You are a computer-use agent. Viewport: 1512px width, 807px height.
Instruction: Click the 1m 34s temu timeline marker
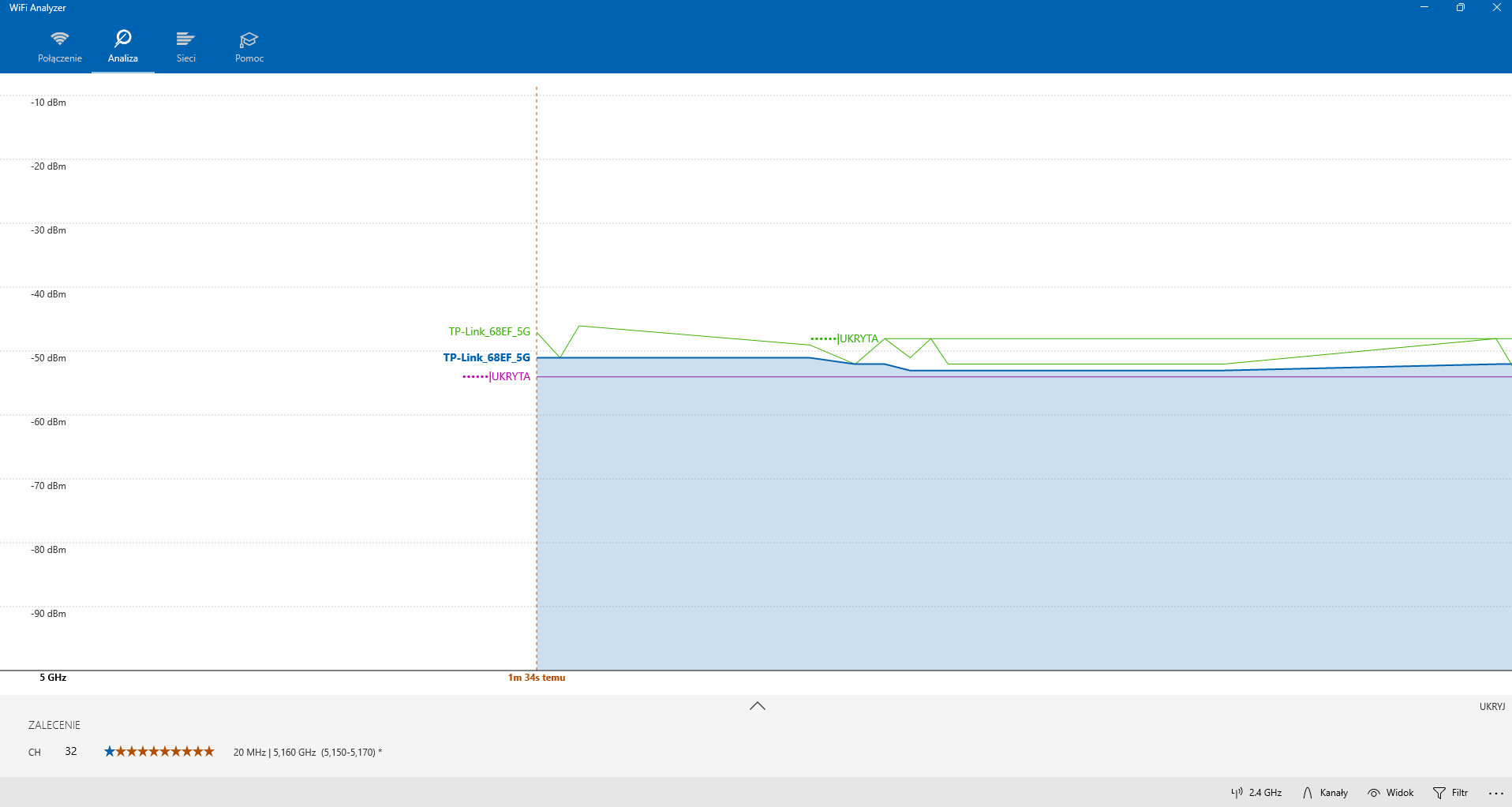(537, 678)
